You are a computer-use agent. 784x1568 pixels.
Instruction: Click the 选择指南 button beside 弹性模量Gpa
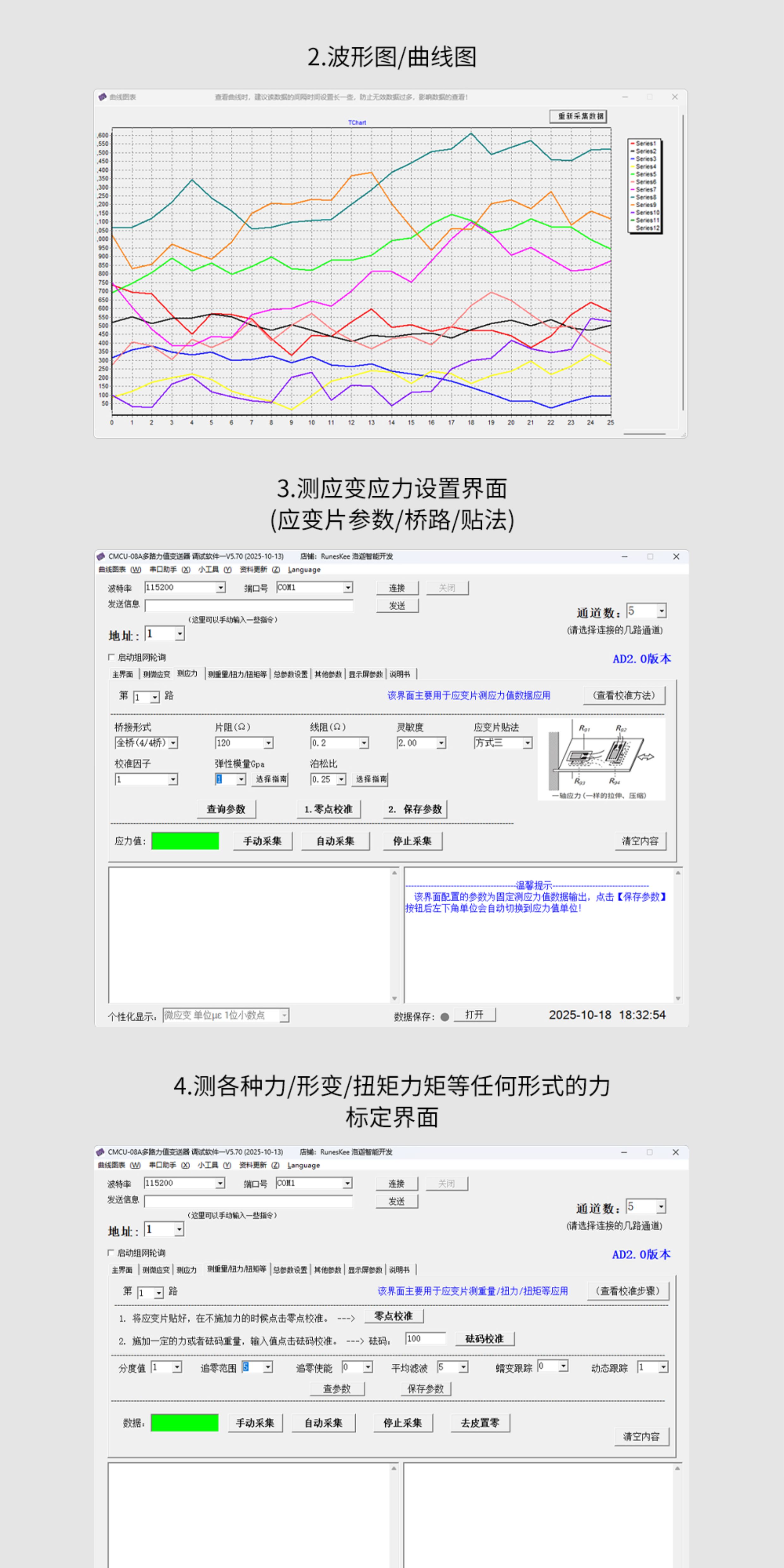[x=270, y=780]
